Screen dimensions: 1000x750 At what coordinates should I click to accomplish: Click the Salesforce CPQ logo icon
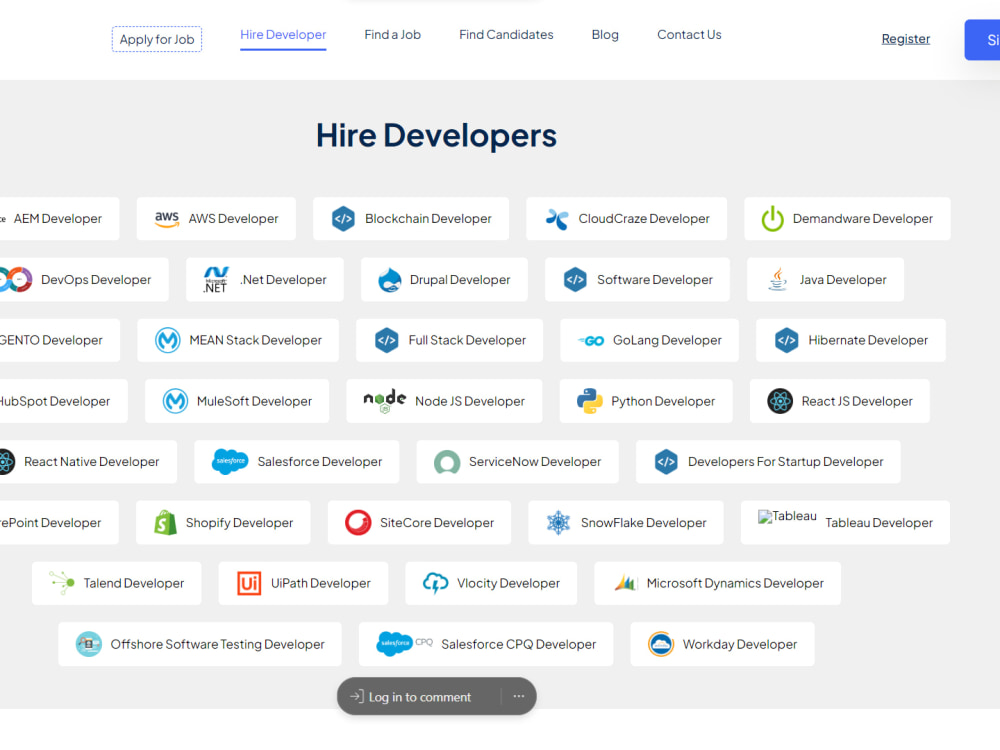coord(405,643)
